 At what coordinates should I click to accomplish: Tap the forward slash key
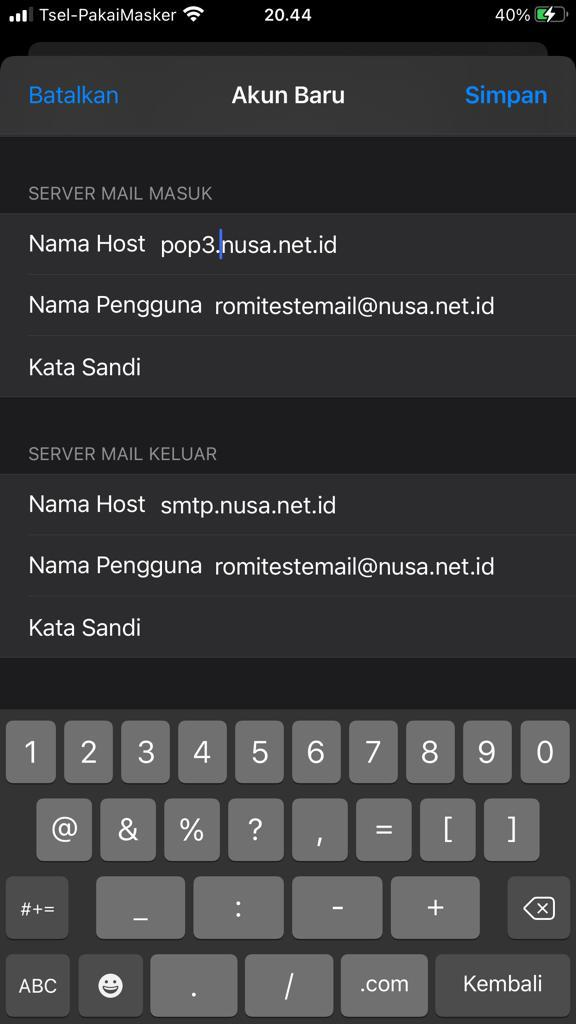pos(289,985)
